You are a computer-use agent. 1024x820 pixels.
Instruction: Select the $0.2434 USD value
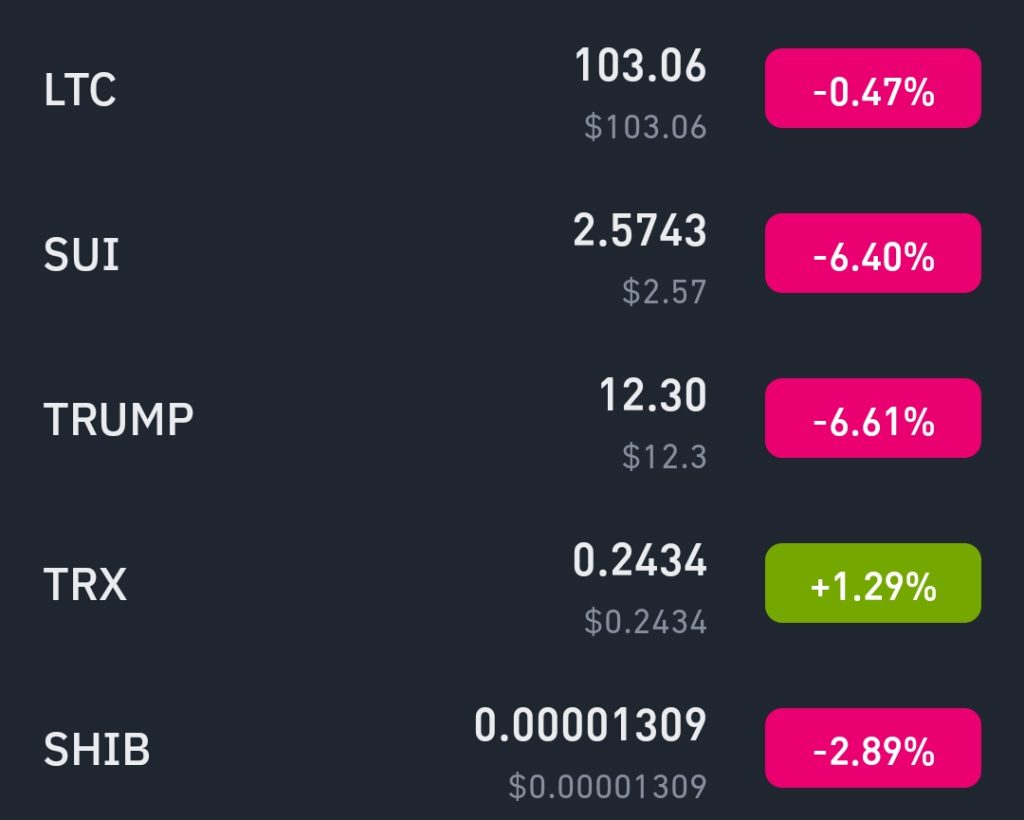click(646, 622)
